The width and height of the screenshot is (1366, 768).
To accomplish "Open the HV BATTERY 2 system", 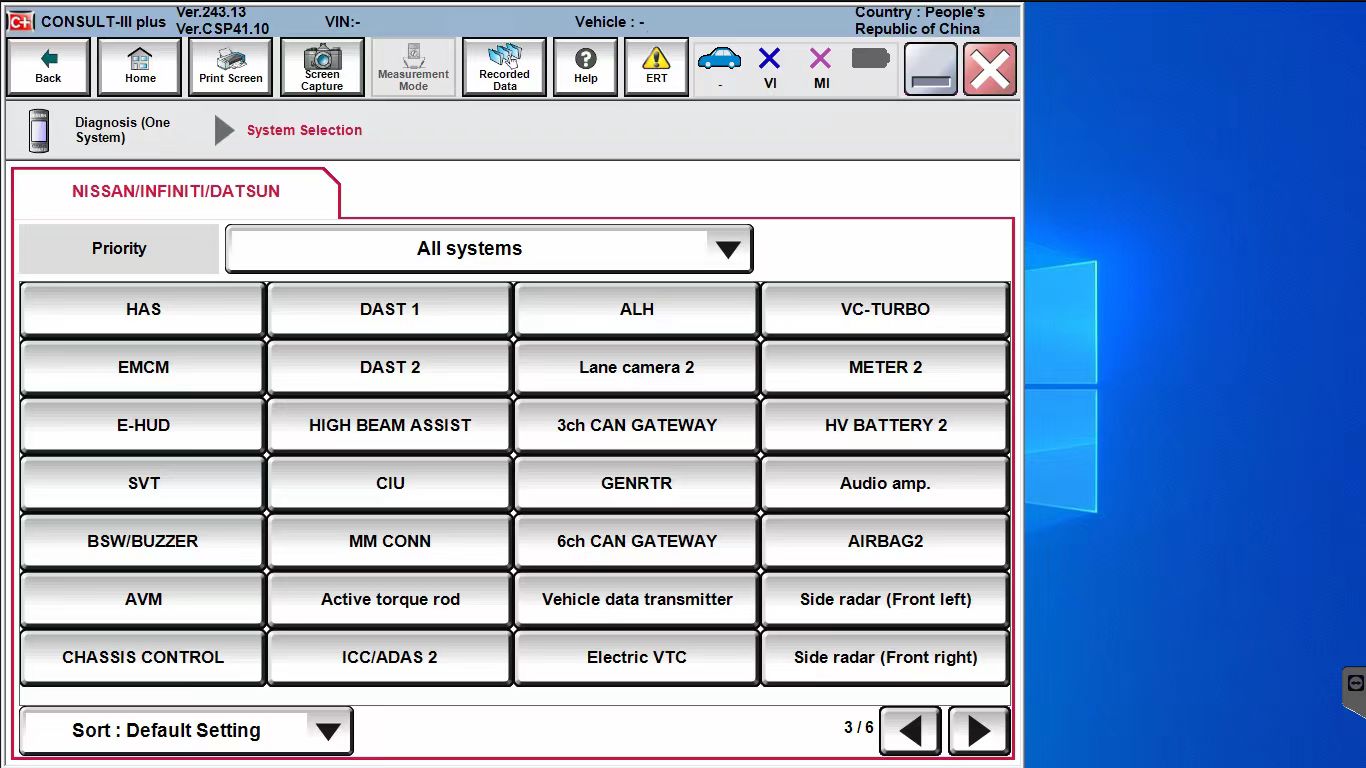I will pos(885,426).
